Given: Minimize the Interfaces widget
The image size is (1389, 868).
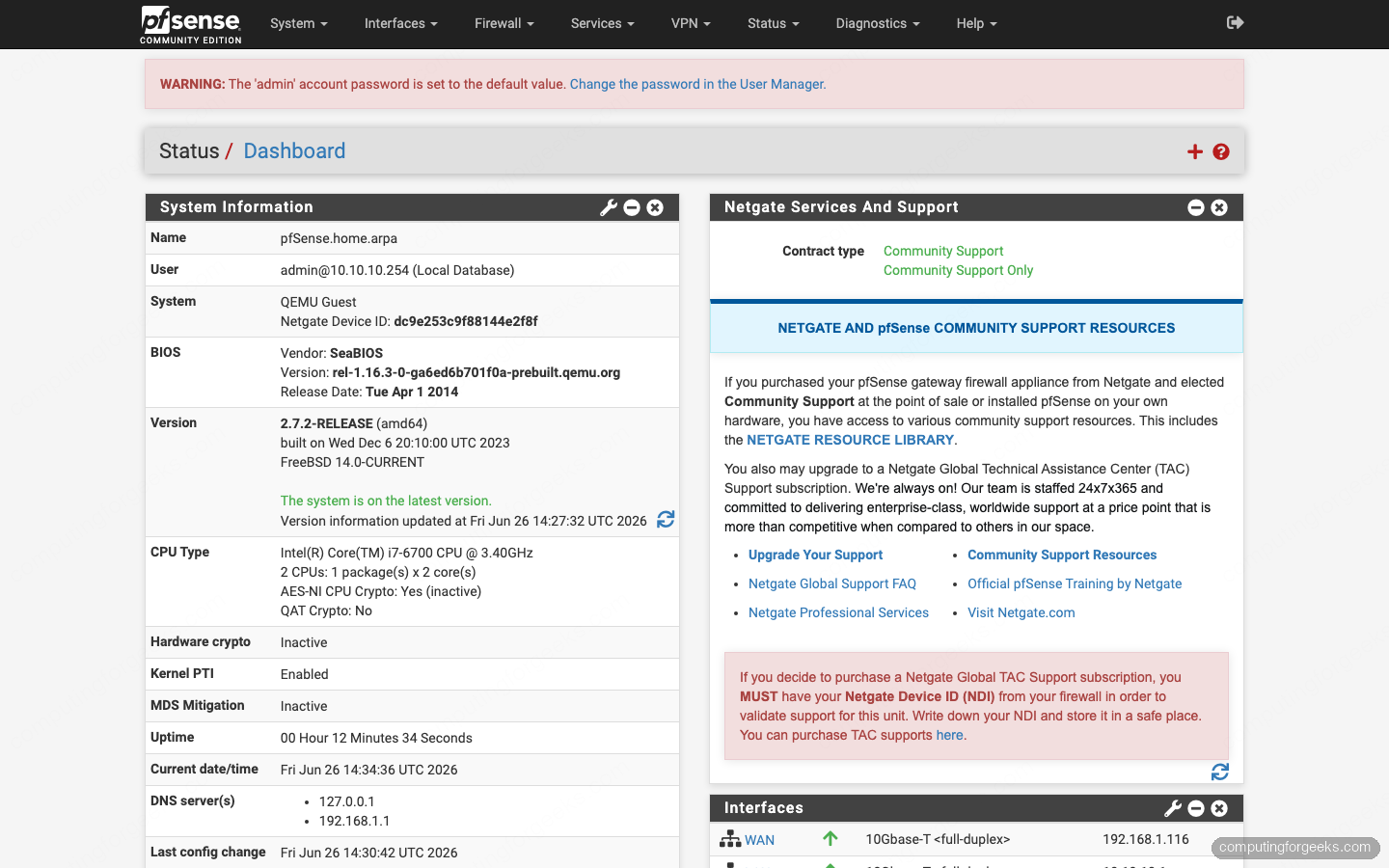Looking at the screenshot, I should (1196, 808).
